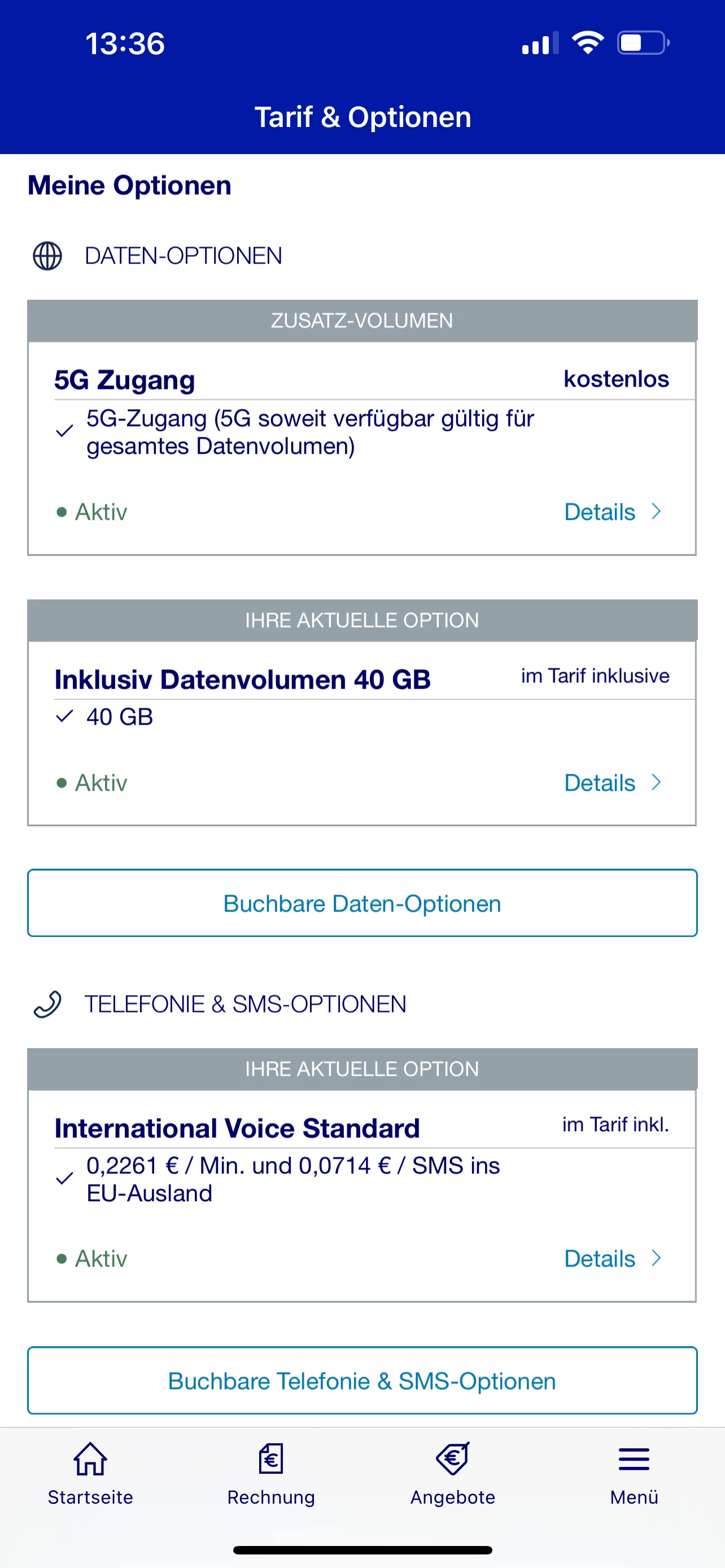Tap the globe icon beside DATEN-OPTIONEN
The height and width of the screenshot is (1568, 725).
[47, 256]
